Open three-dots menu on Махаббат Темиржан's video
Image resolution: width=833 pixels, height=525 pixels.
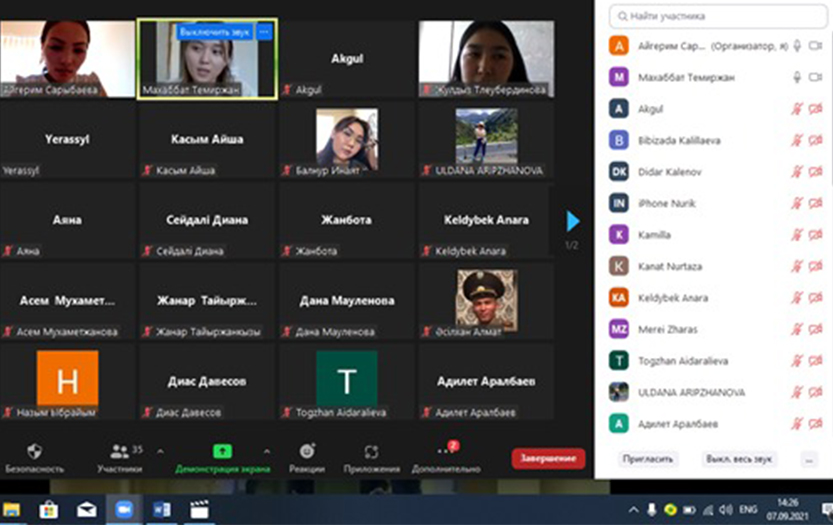264,32
